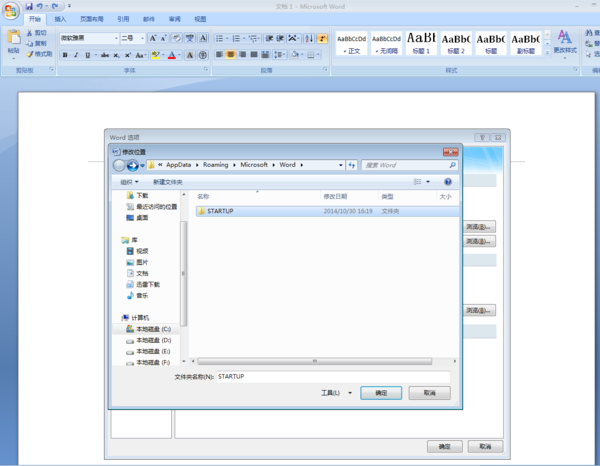Viewport: 600px width, 466px height.
Task: Apply strikethrough formatting
Action: point(105,55)
